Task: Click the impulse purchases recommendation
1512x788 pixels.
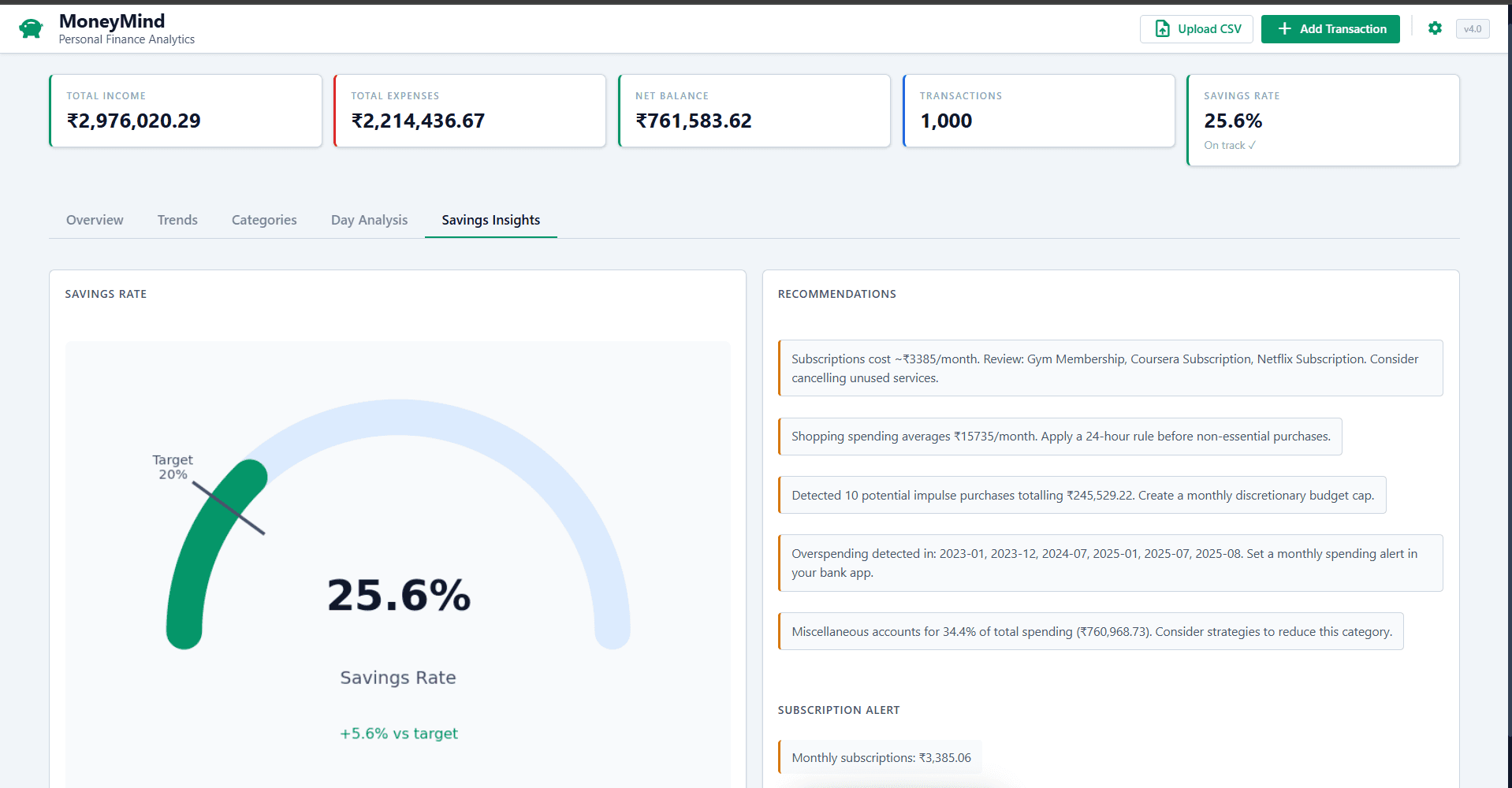Action: coord(1082,495)
